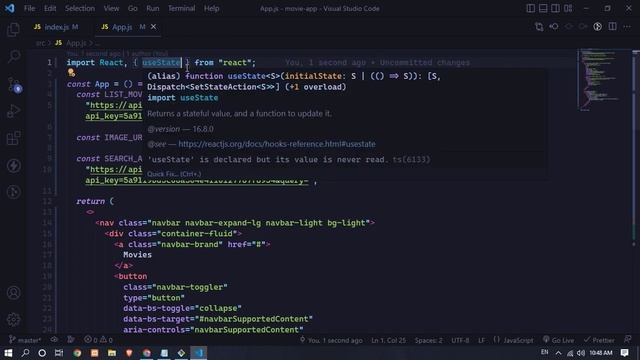
Task: Toggle file blame circular icon in toolbar
Action: [x=598, y=27]
